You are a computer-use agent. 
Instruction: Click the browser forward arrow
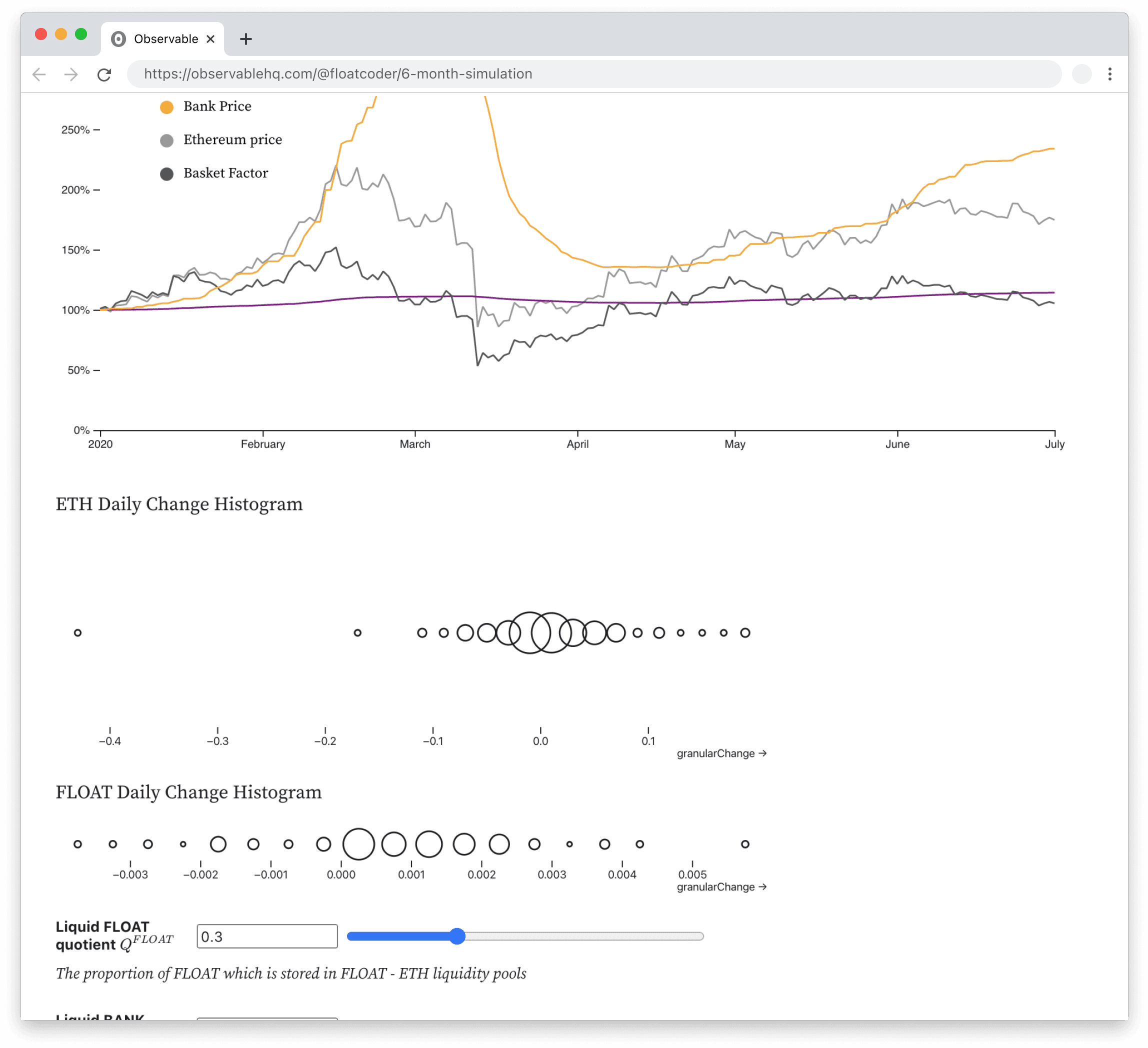click(x=71, y=74)
